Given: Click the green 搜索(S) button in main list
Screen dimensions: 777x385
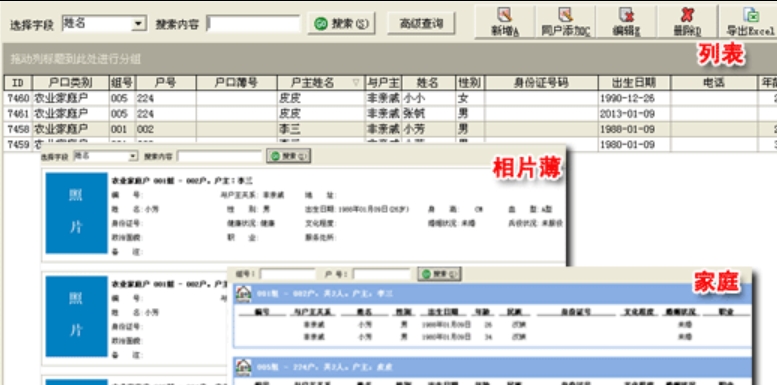Looking at the screenshot, I should [341, 23].
